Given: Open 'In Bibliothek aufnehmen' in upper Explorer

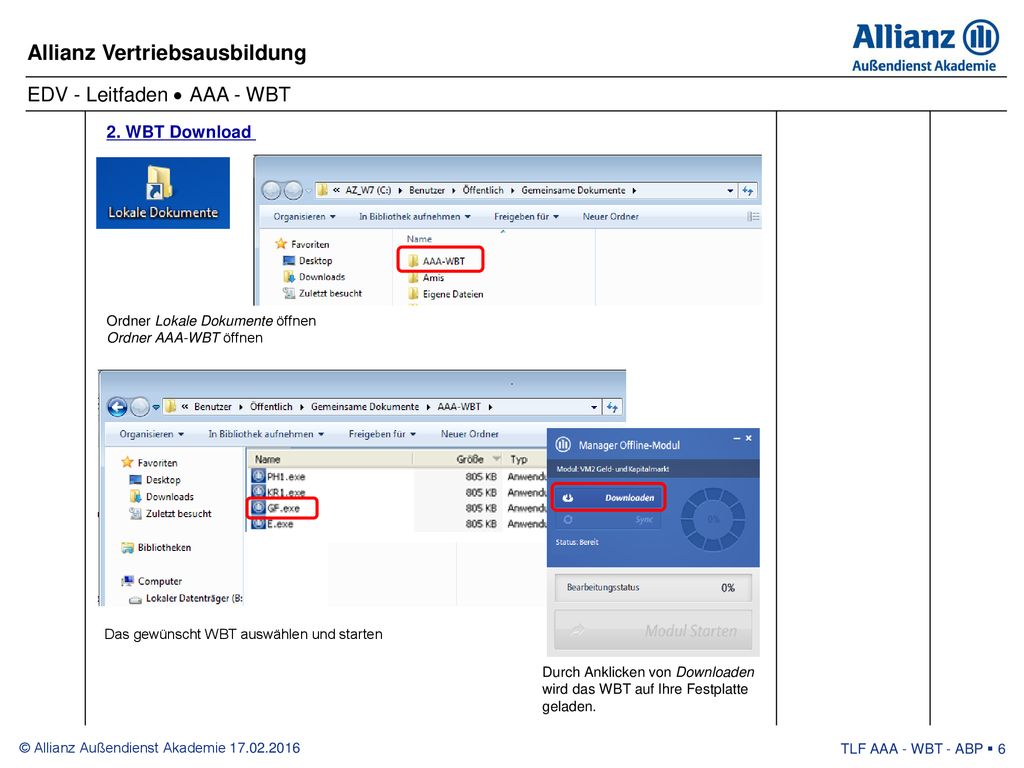Looking at the screenshot, I should [x=415, y=216].
